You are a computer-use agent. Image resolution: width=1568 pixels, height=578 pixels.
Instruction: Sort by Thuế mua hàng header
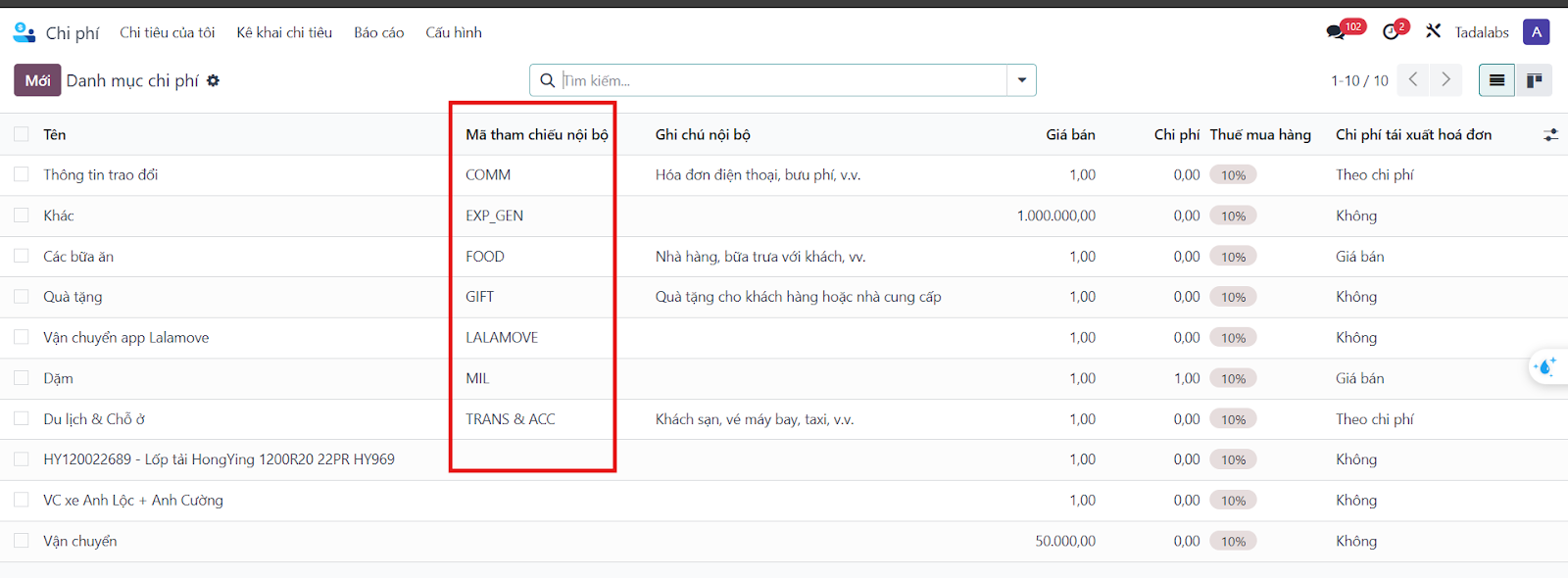tap(1260, 134)
